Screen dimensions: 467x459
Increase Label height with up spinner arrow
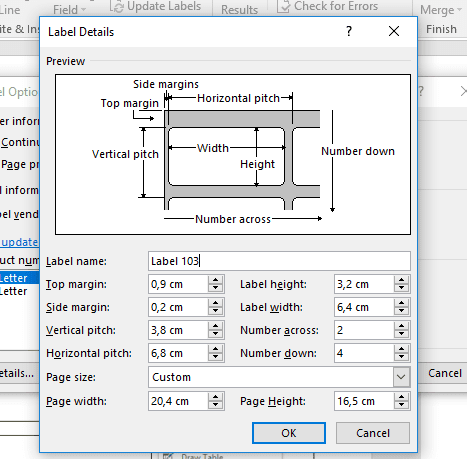(x=401, y=280)
